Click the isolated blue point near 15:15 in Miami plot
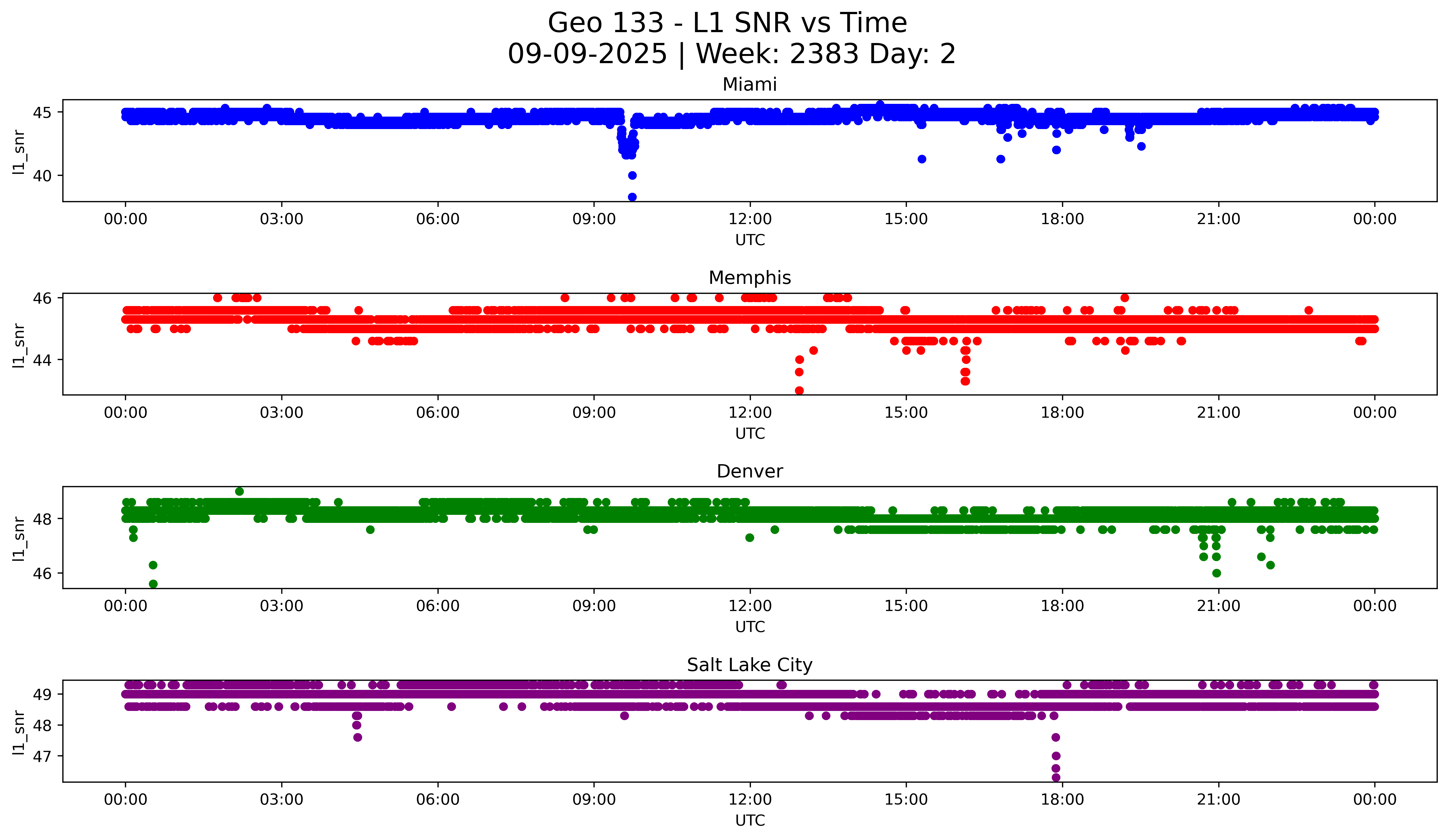This screenshot has width=1448, height=840. (x=922, y=159)
